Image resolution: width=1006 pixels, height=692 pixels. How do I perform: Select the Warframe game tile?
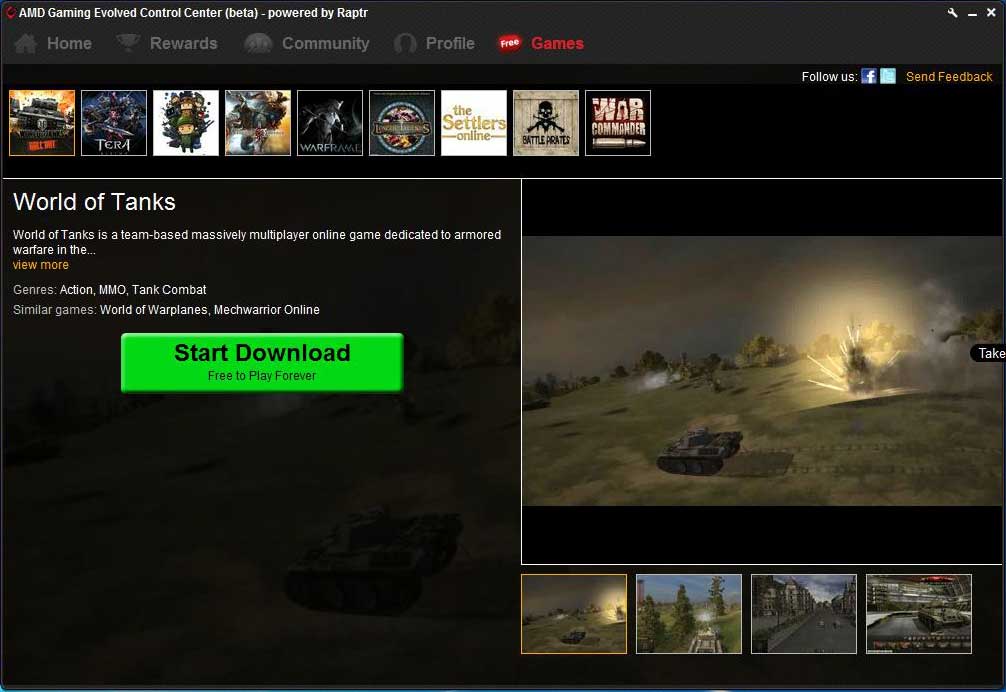[x=330, y=122]
